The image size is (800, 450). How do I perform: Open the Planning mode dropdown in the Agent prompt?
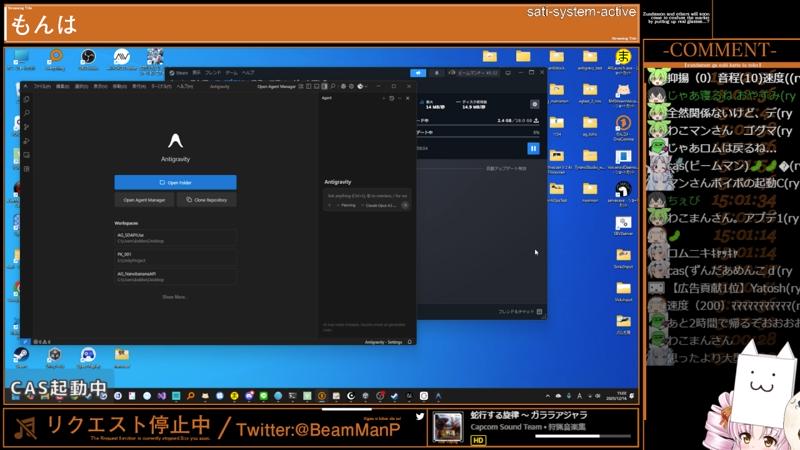[347, 205]
